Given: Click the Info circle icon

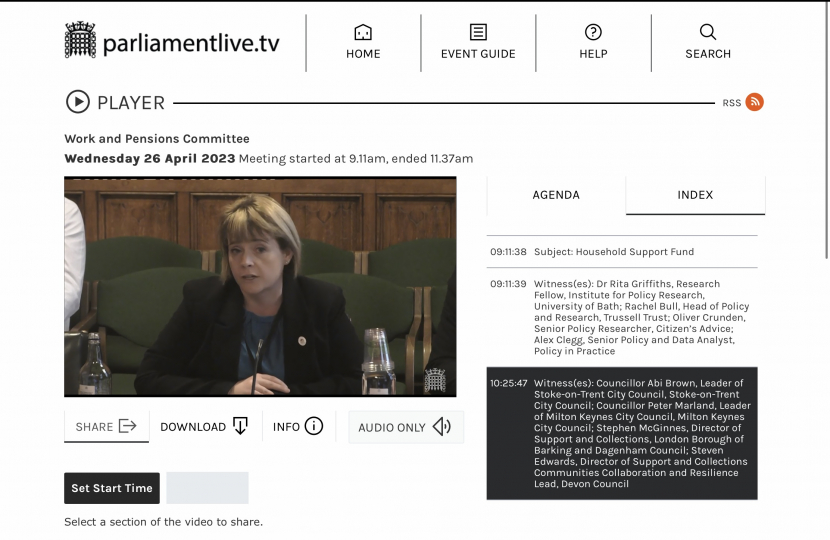Looking at the screenshot, I should (x=314, y=426).
